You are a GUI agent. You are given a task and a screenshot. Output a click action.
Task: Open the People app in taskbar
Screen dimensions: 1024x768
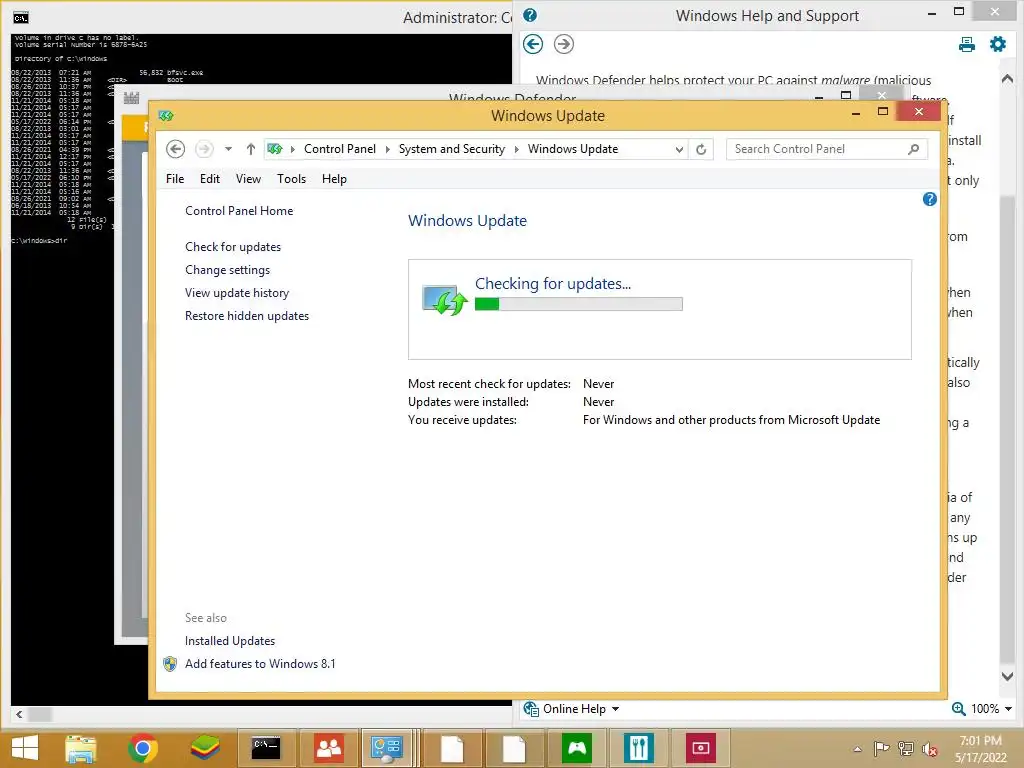(x=328, y=748)
